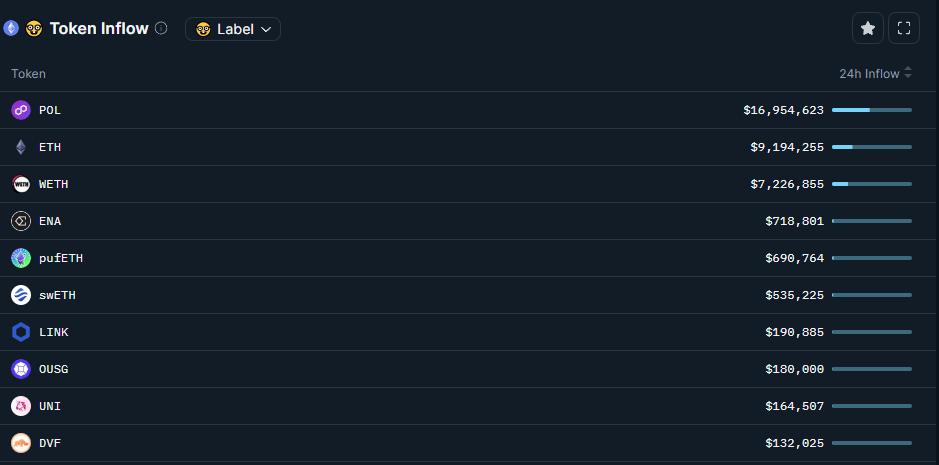Image resolution: width=939 pixels, height=465 pixels.
Task: Open the Label dropdown
Action: tap(233, 29)
